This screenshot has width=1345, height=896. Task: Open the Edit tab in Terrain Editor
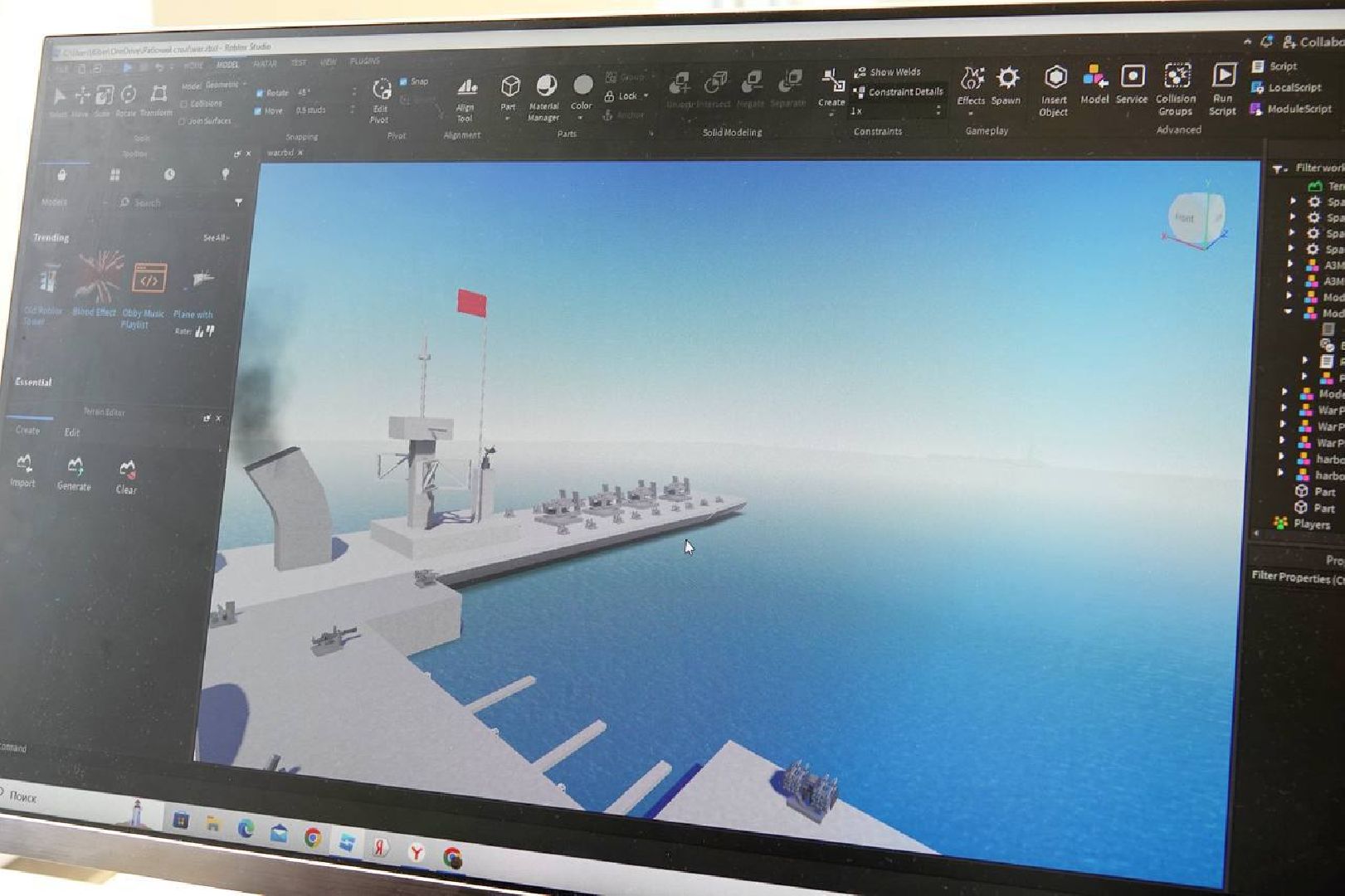coord(72,432)
